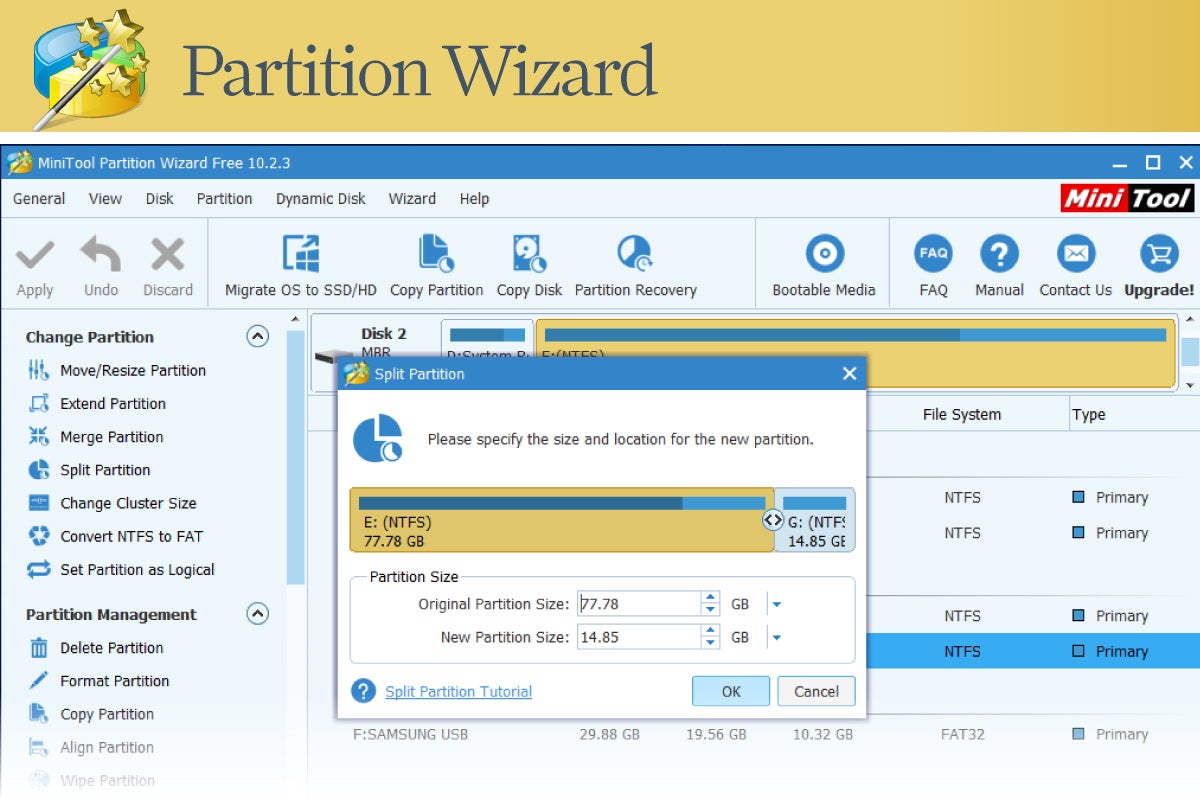Click the MiniTool logo
The height and width of the screenshot is (800, 1200).
1128,198
